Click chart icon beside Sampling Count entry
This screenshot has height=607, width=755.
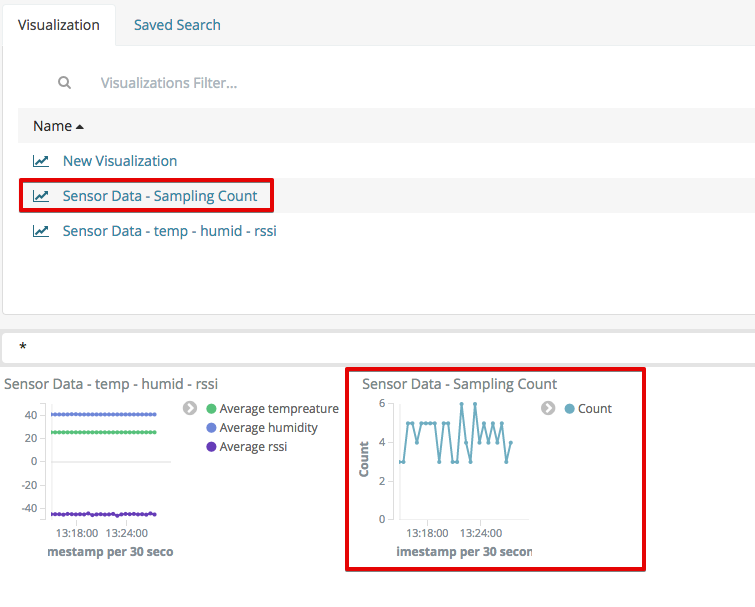pos(41,196)
